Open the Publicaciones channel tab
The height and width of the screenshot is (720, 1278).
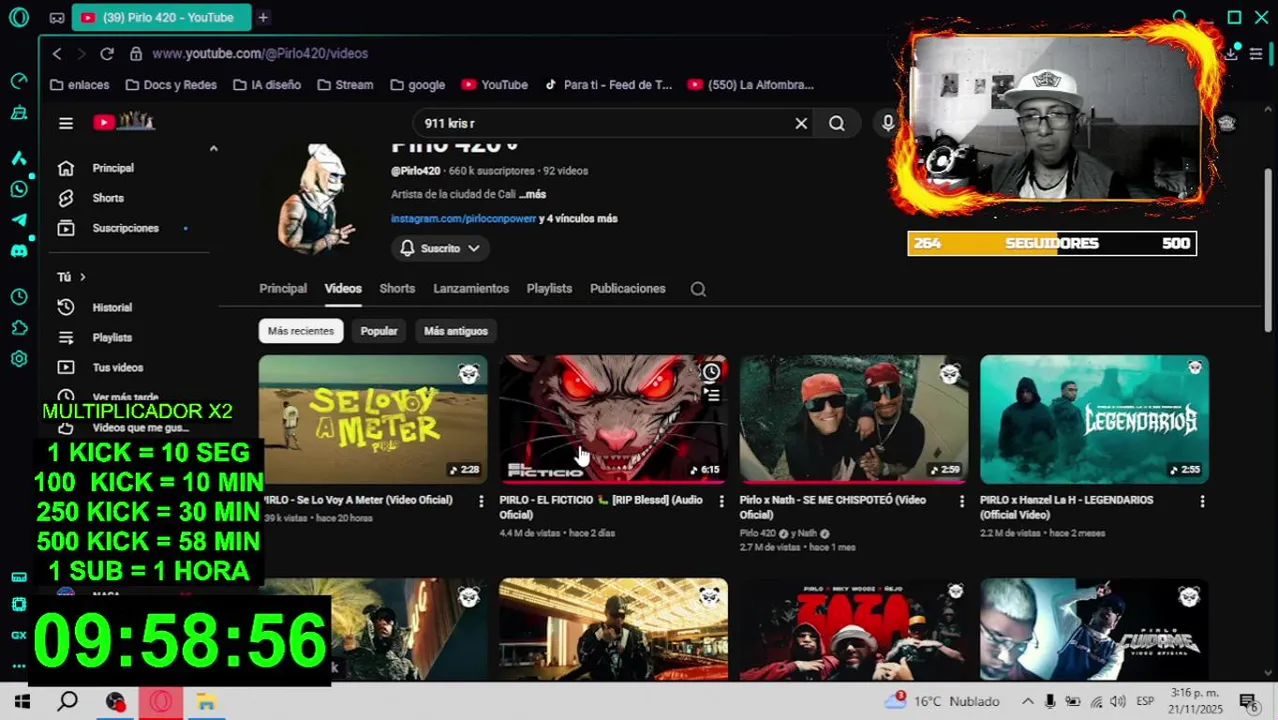coord(627,288)
